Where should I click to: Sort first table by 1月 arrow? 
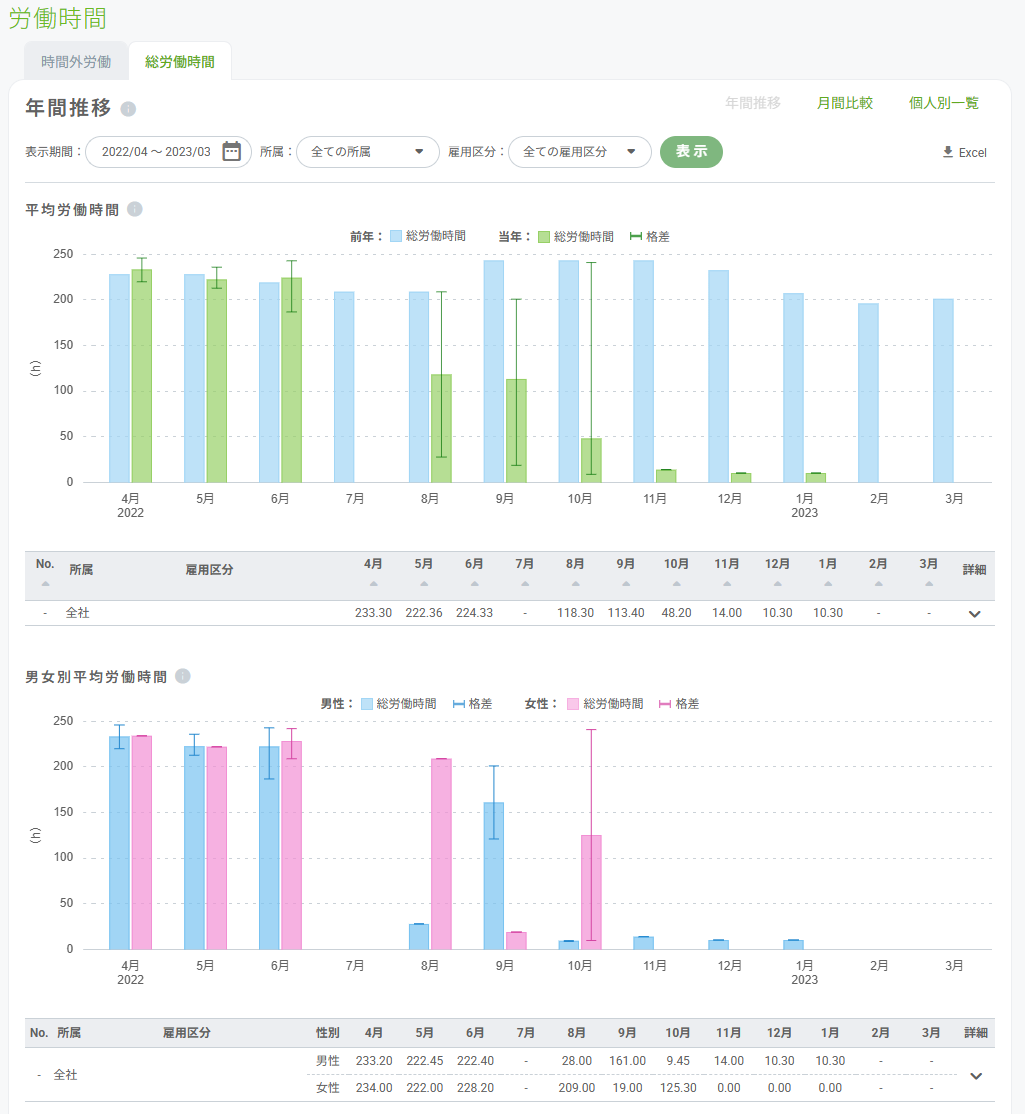click(828, 584)
